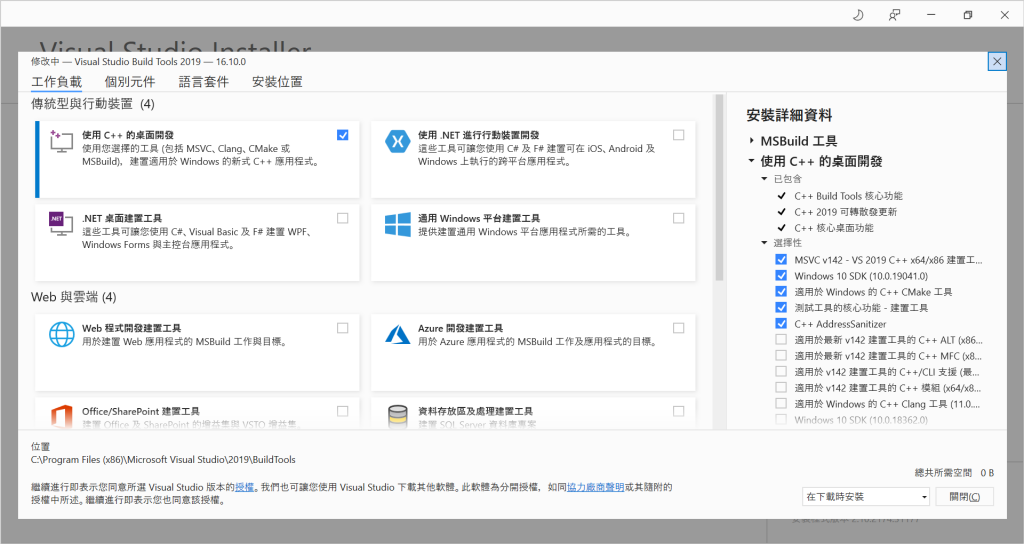This screenshot has height=544, width=1024.
Task: Check the .NET desktop build tools checkbox
Action: [x=343, y=218]
